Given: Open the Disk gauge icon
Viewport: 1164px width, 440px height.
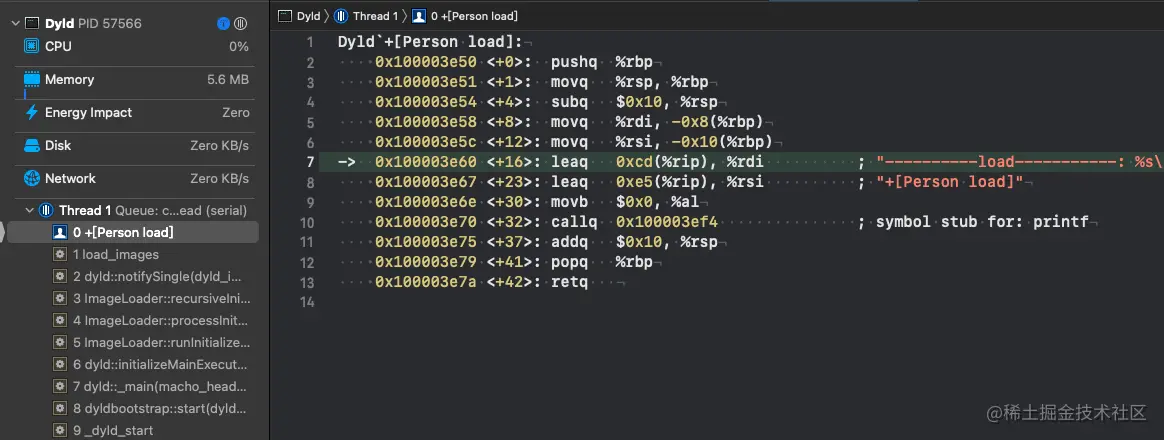Looking at the screenshot, I should coord(31,145).
